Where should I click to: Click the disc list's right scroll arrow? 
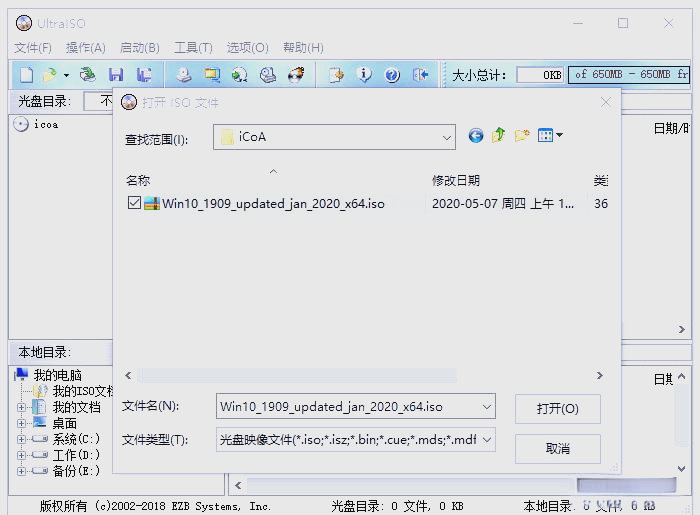(681, 329)
